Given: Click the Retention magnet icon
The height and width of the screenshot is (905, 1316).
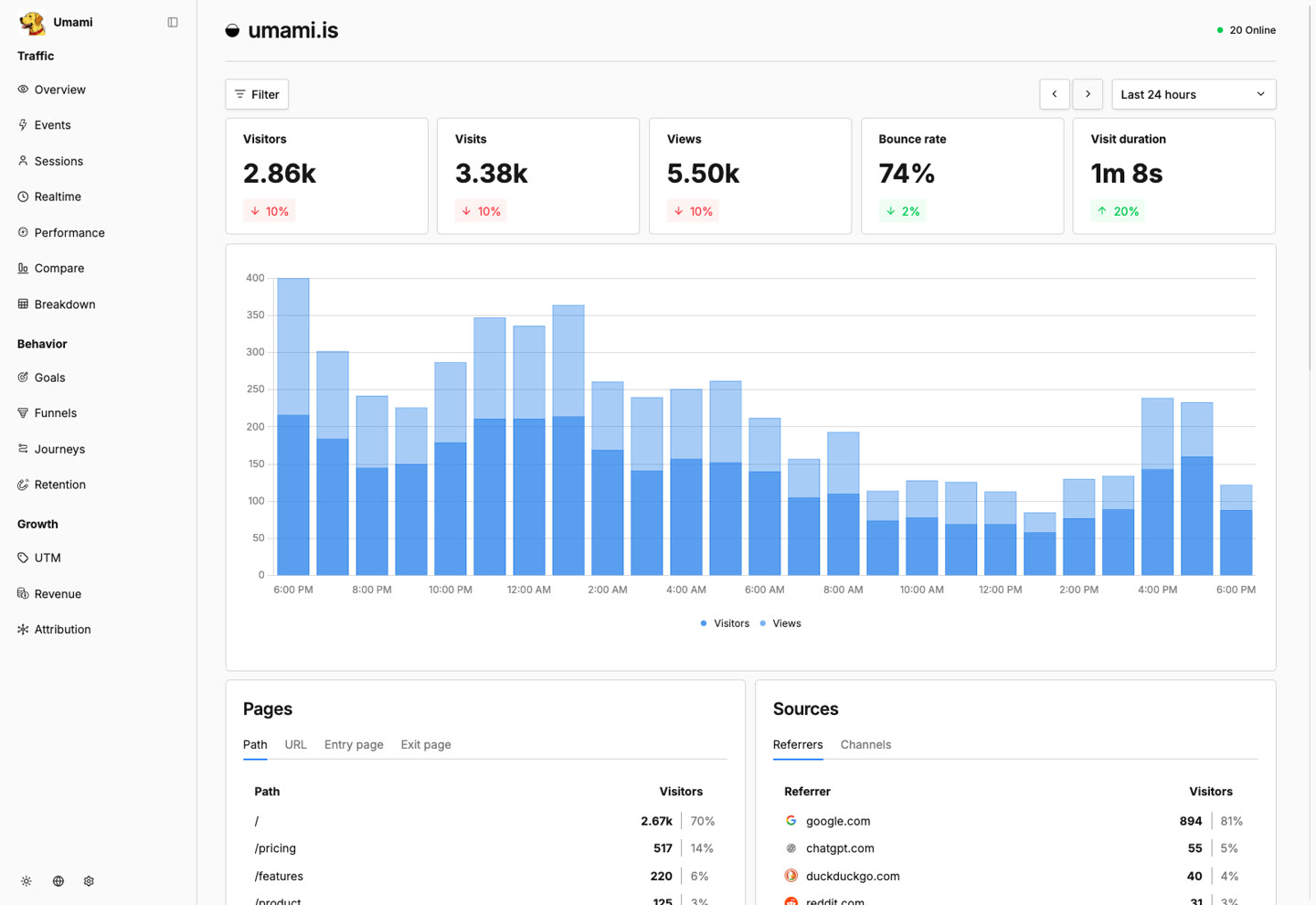Looking at the screenshot, I should point(23,484).
